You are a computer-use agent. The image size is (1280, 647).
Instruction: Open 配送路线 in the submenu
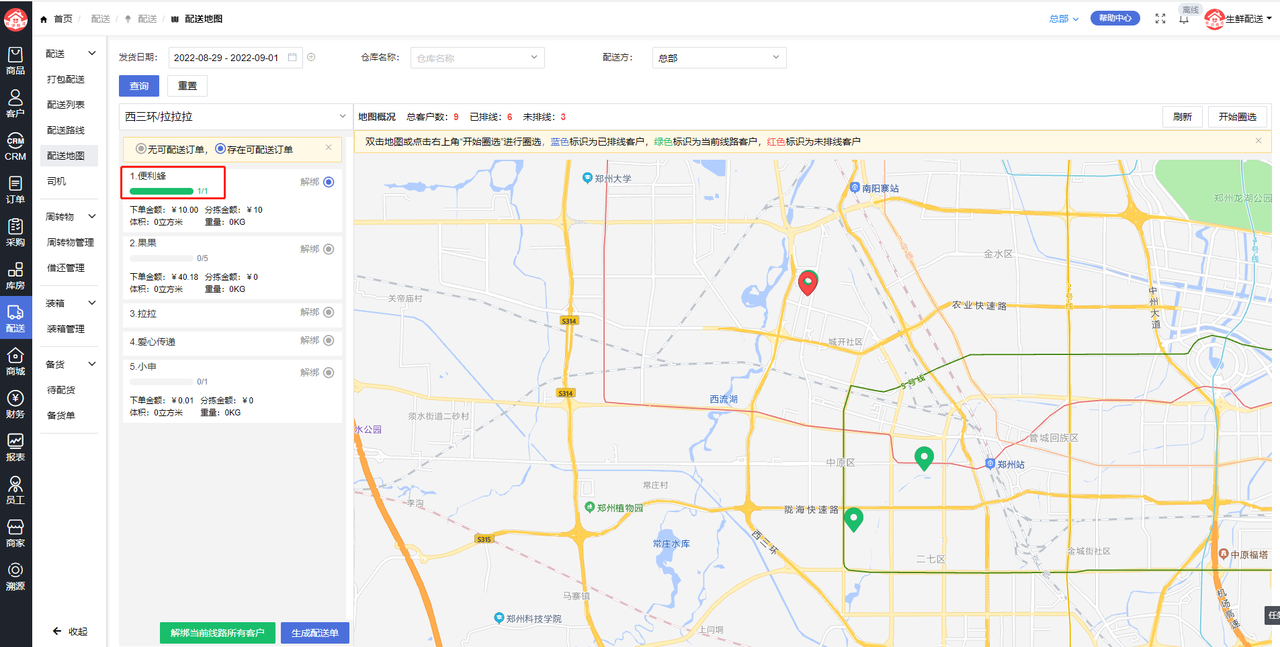pyautogui.click(x=66, y=130)
